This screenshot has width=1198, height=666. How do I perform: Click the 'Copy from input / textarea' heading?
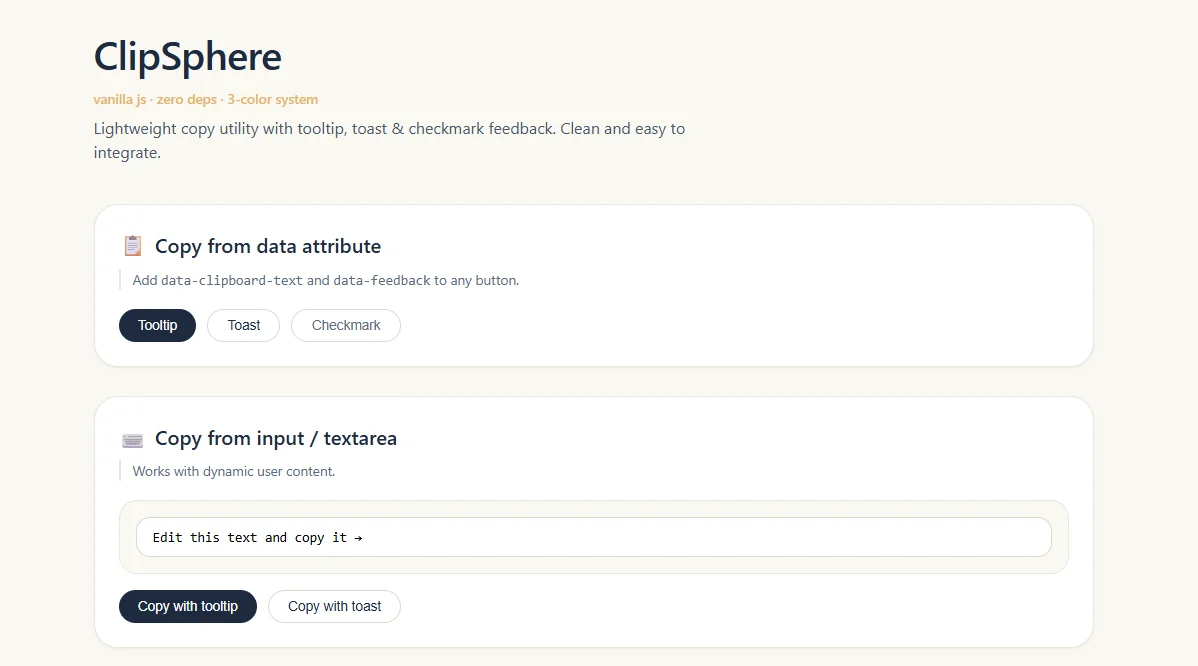pos(276,438)
